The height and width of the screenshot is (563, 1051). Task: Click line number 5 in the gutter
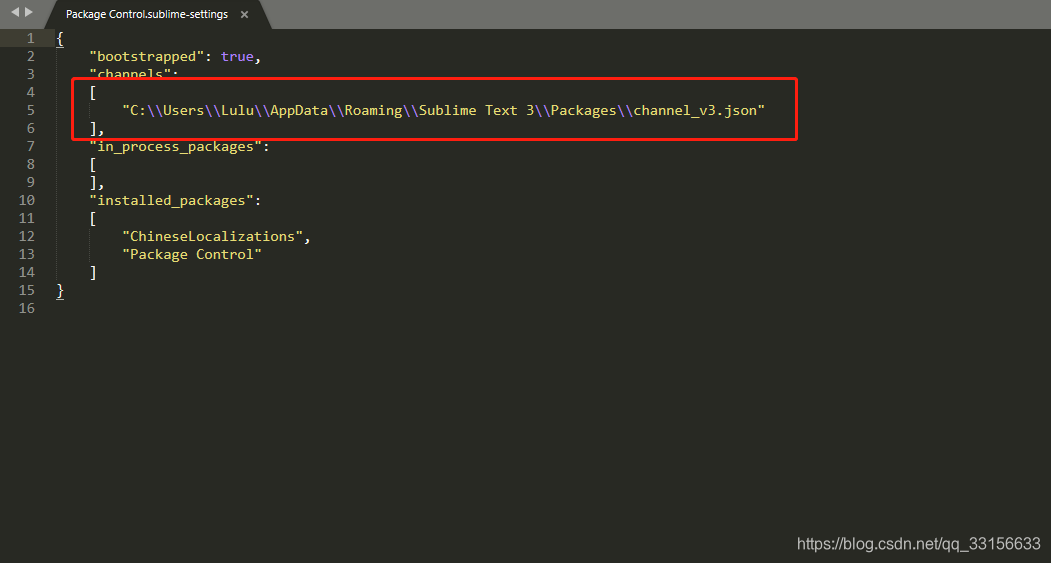point(30,110)
